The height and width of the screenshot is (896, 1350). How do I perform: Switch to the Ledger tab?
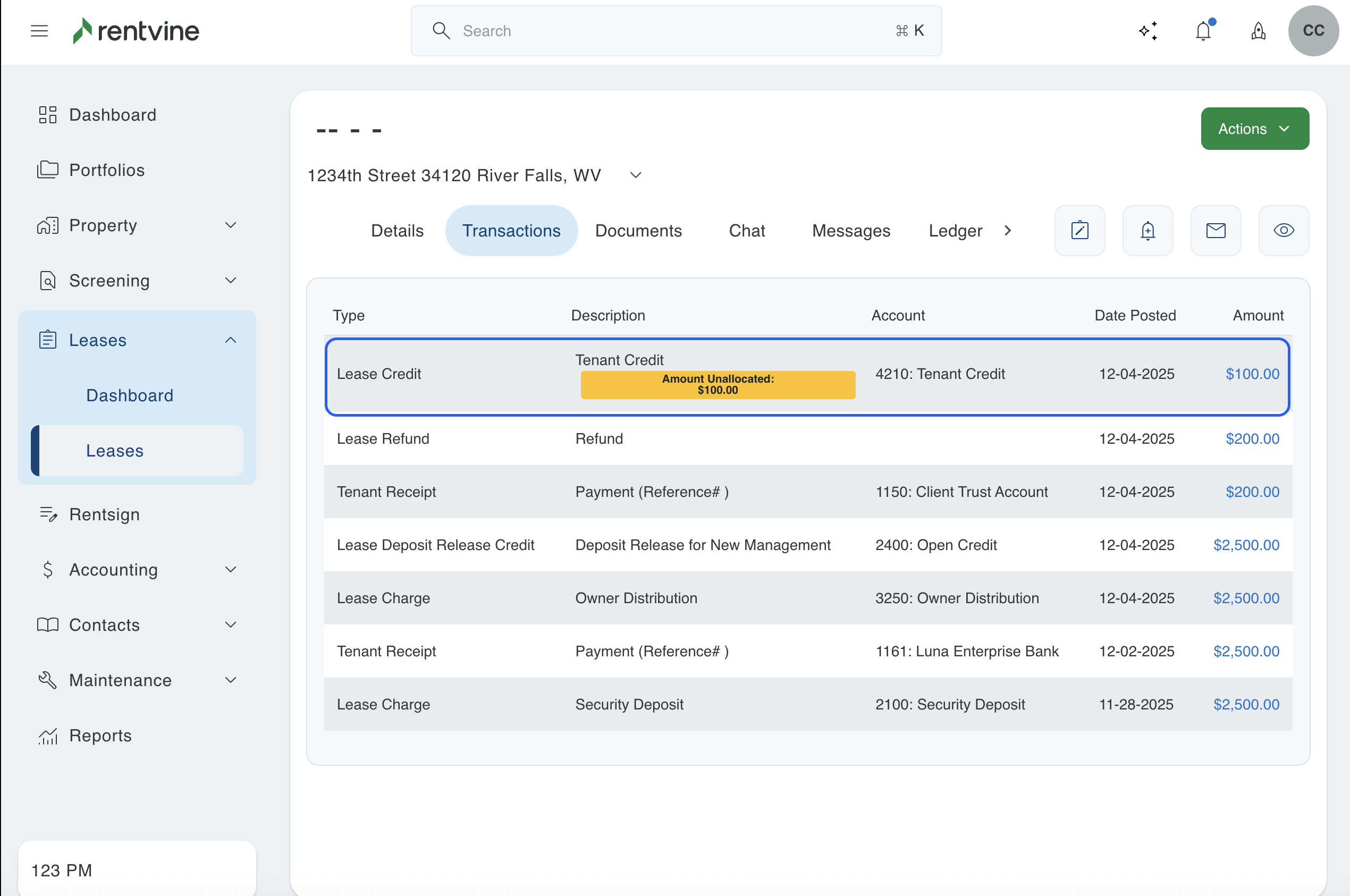click(955, 230)
